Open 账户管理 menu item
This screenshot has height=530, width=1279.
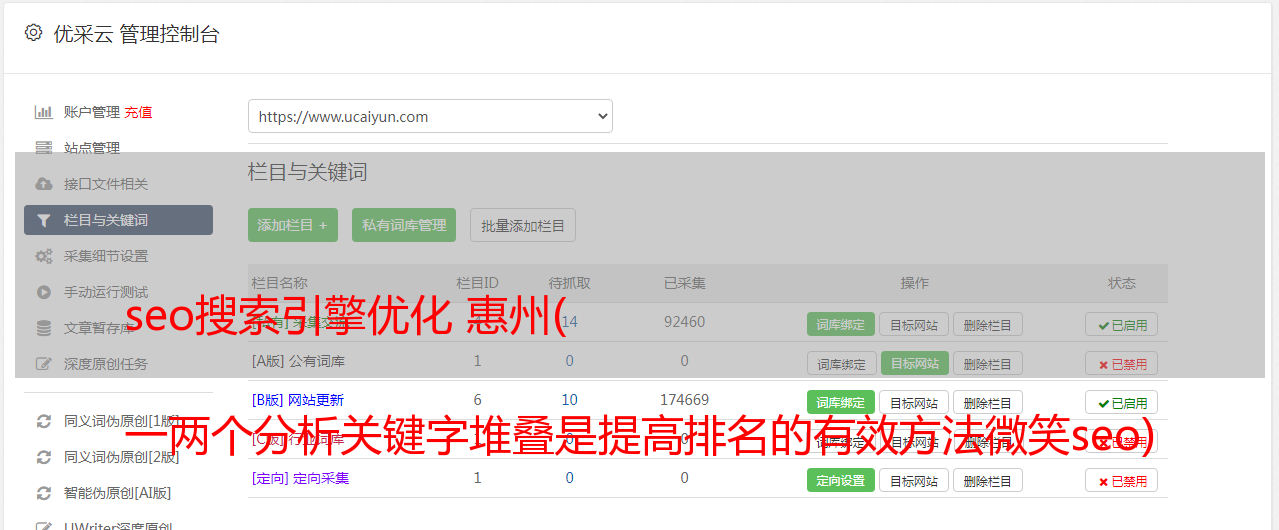tap(92, 112)
